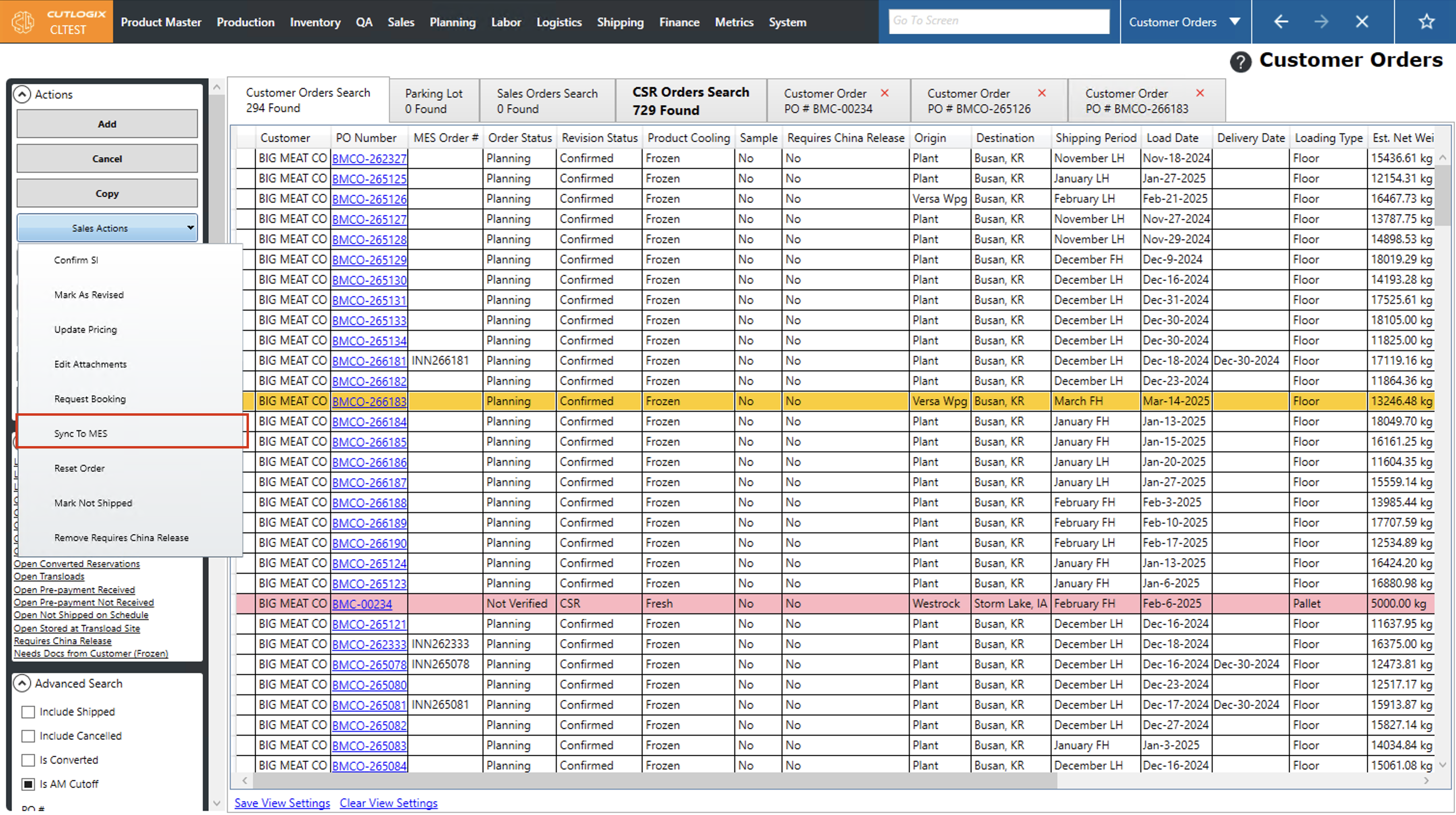Collapse the Actions panel
Viewport: 1456px width, 815px height.
tap(22, 95)
